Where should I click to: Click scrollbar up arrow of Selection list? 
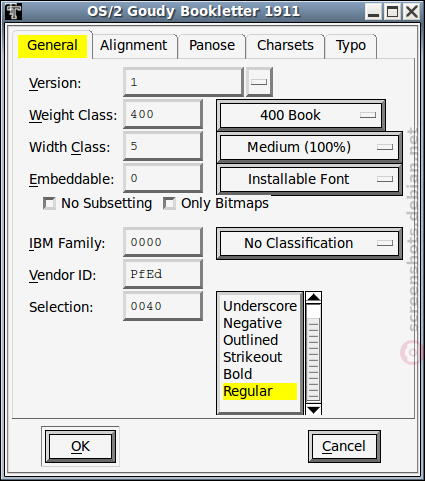313,297
